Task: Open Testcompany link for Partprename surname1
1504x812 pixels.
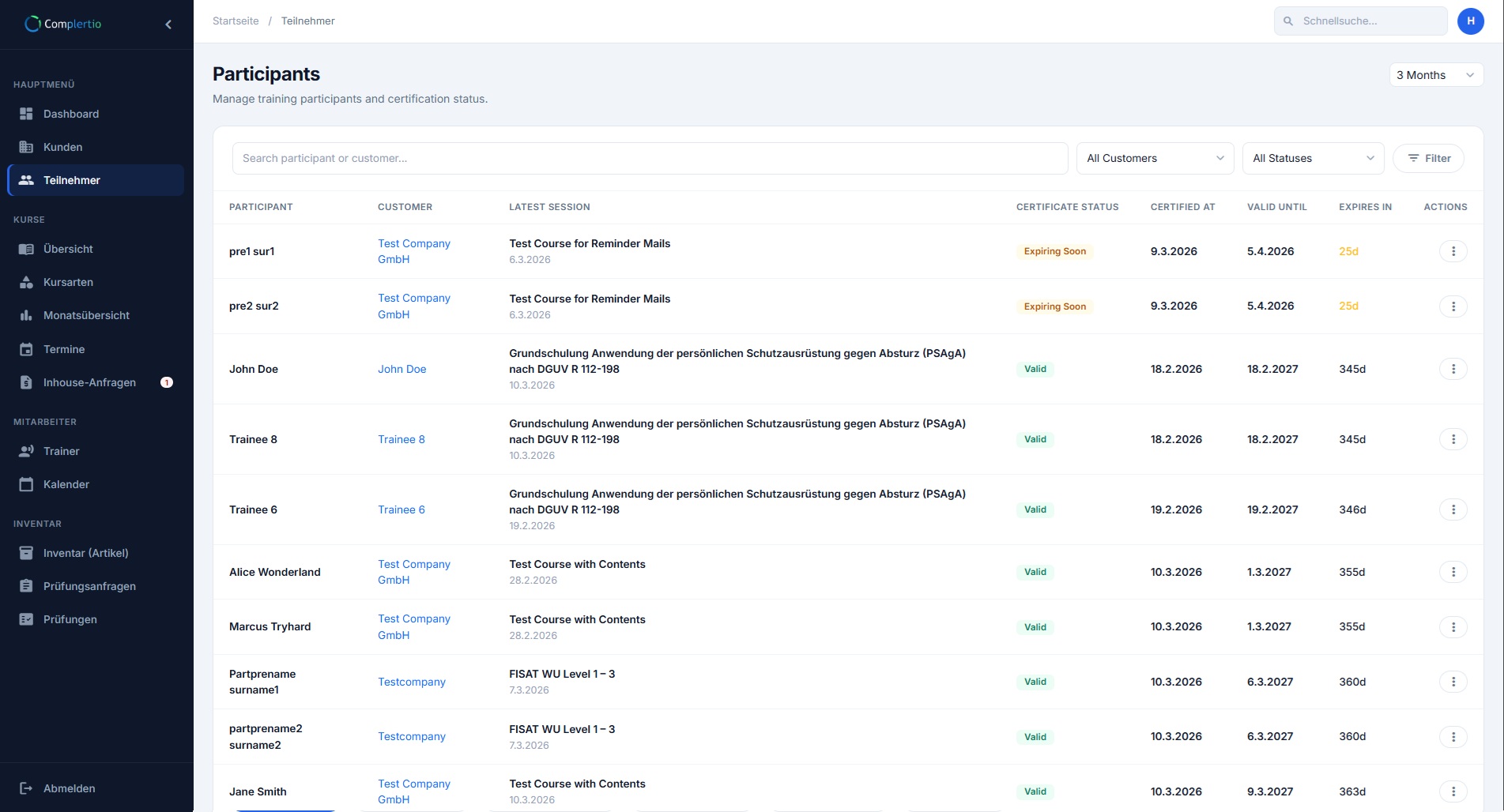Action: 411,682
